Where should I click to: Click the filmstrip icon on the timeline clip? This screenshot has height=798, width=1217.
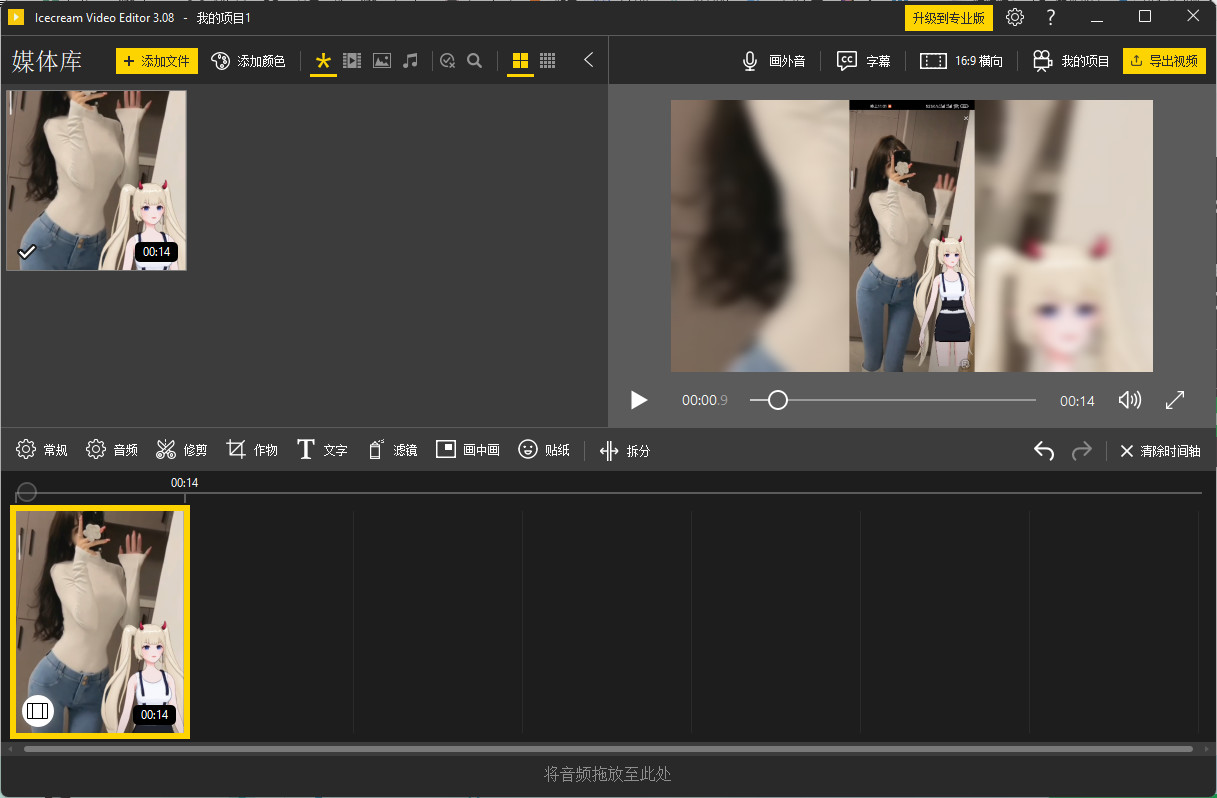pos(38,710)
